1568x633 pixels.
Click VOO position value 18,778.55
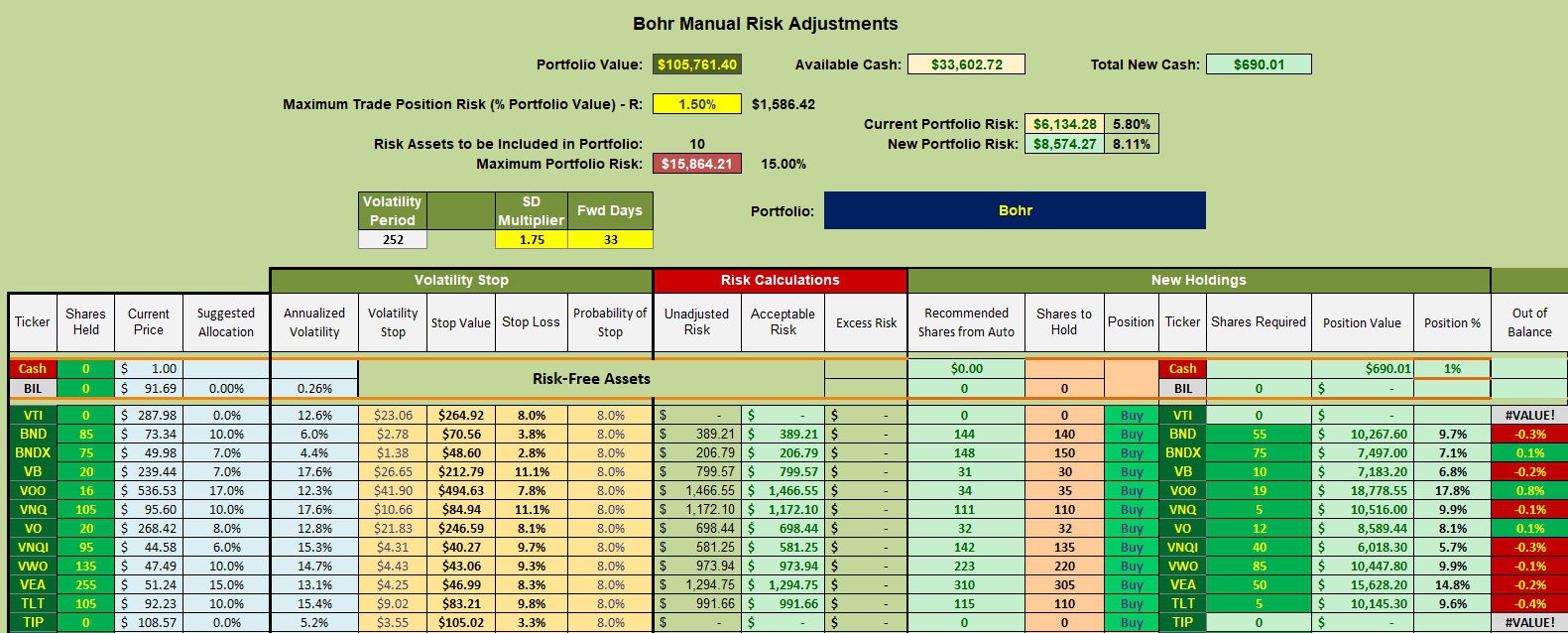pyautogui.click(x=1363, y=490)
